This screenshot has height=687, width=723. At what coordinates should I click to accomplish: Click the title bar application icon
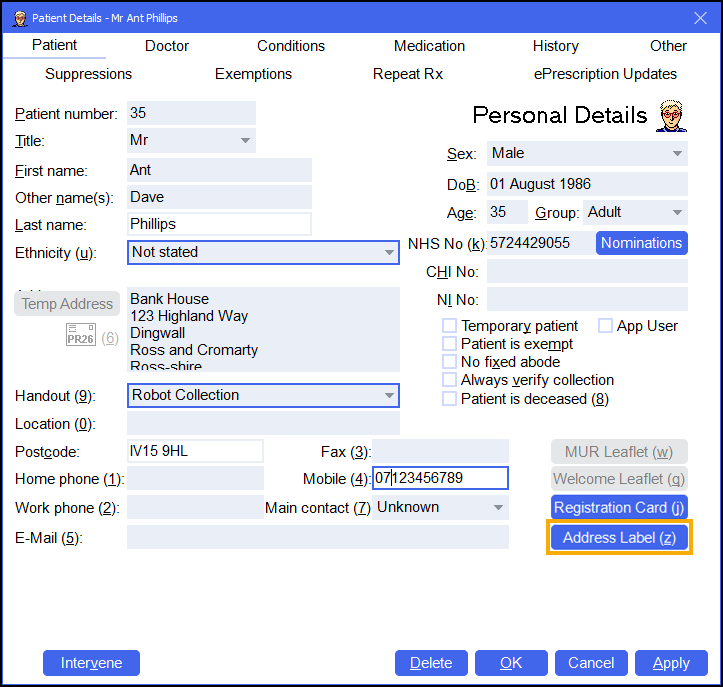pos(18,17)
